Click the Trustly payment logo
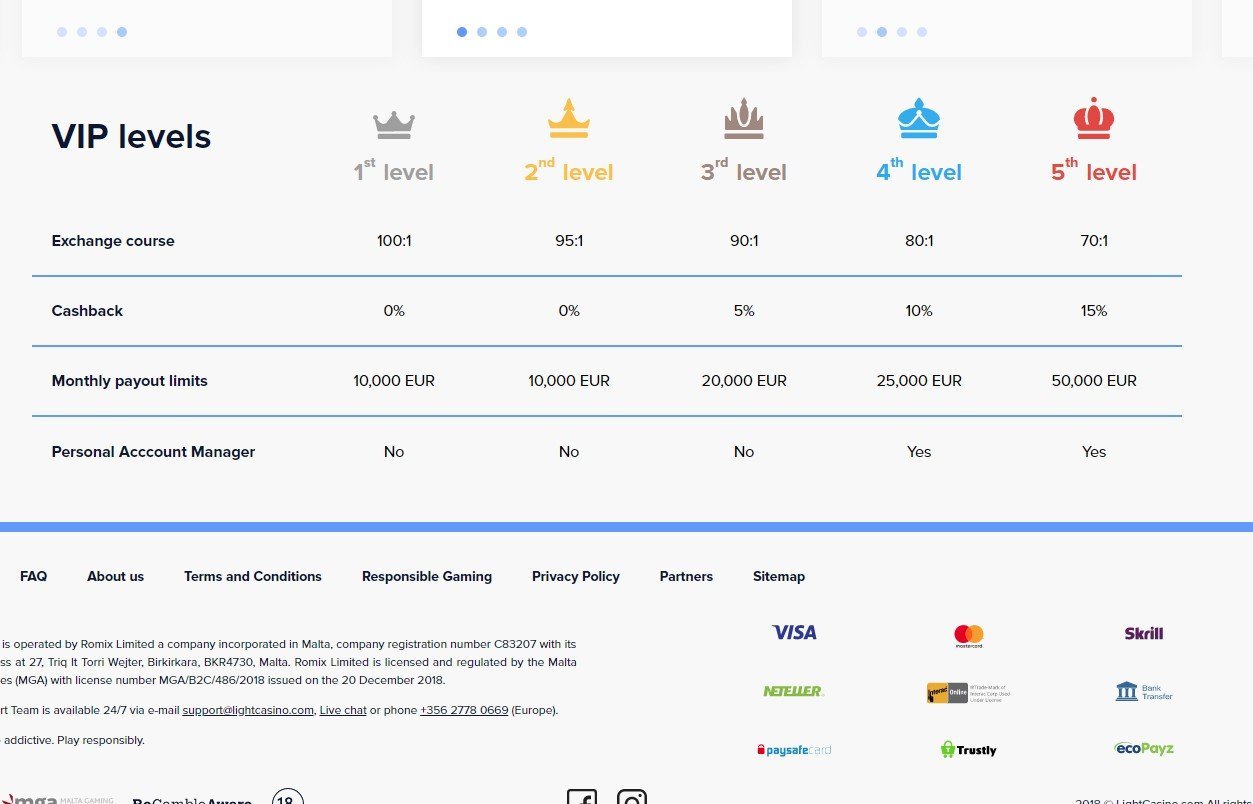This screenshot has width=1253, height=804. click(x=968, y=749)
